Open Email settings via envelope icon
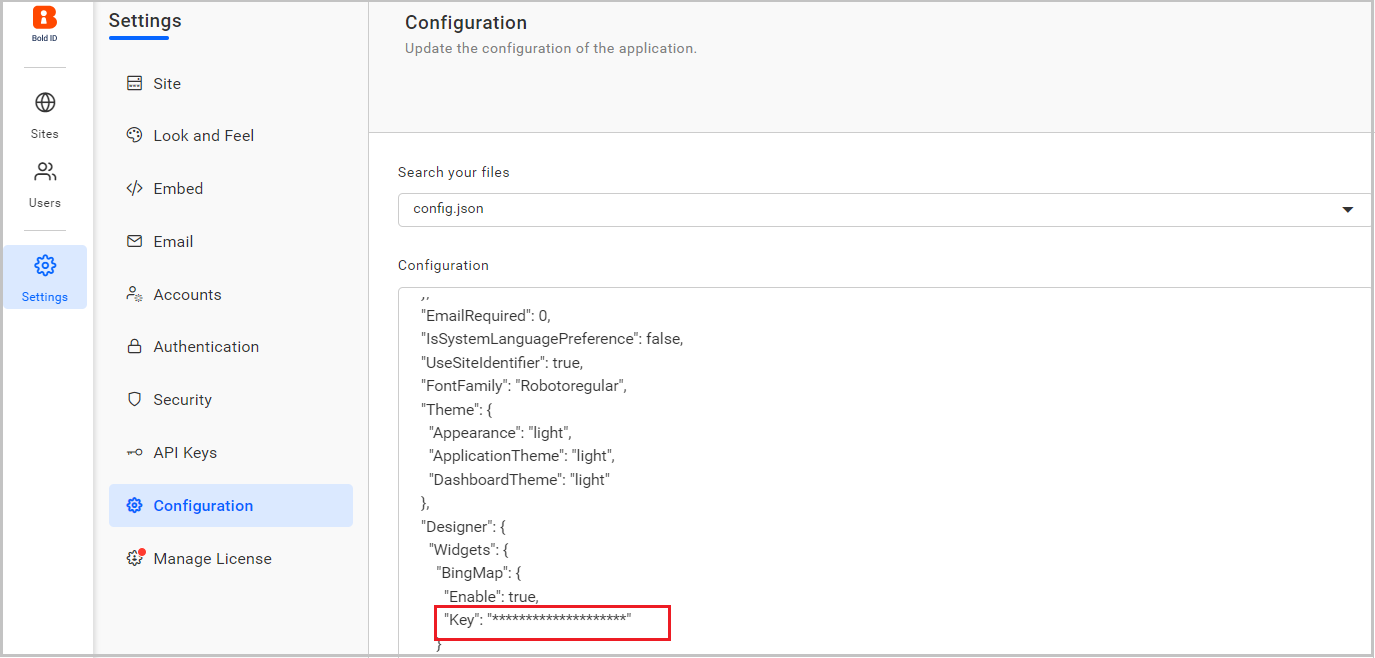The image size is (1375, 658). [x=134, y=241]
